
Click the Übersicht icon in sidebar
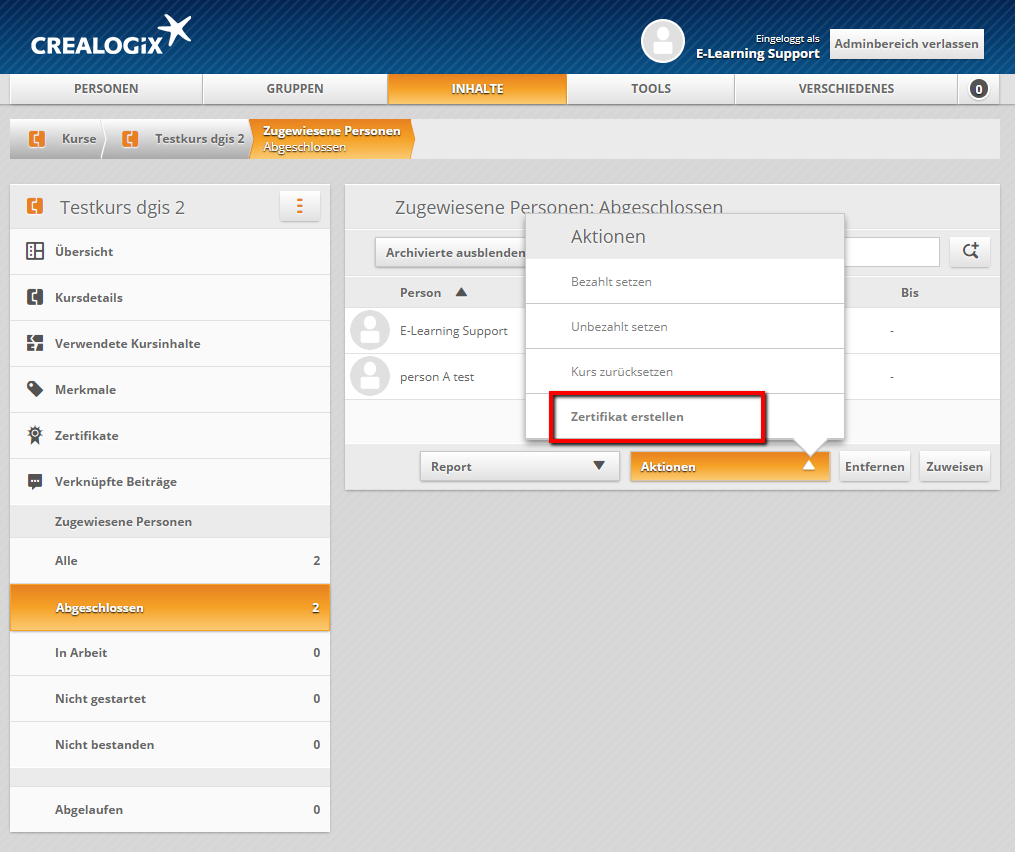pos(35,252)
